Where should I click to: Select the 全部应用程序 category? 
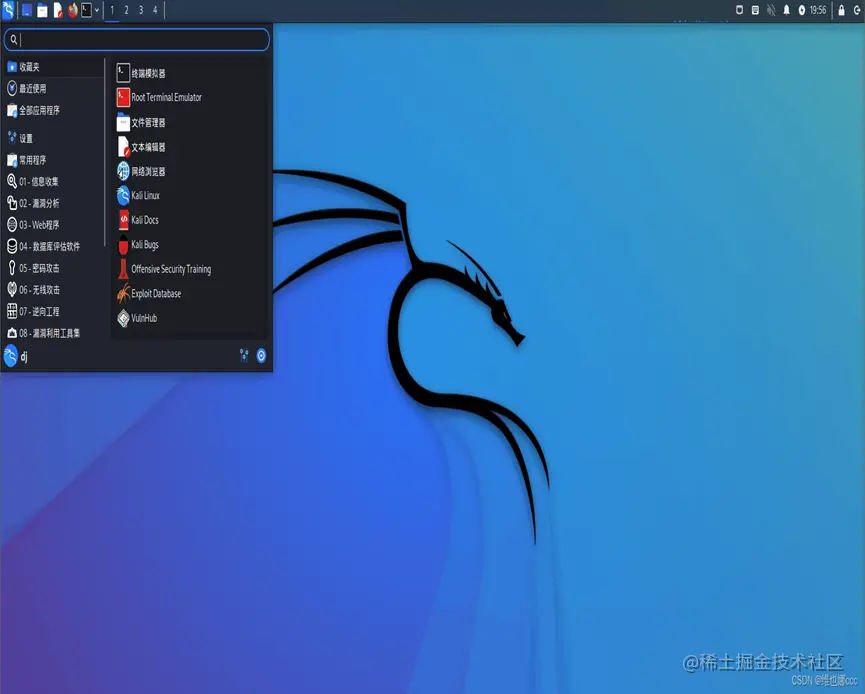point(54,110)
